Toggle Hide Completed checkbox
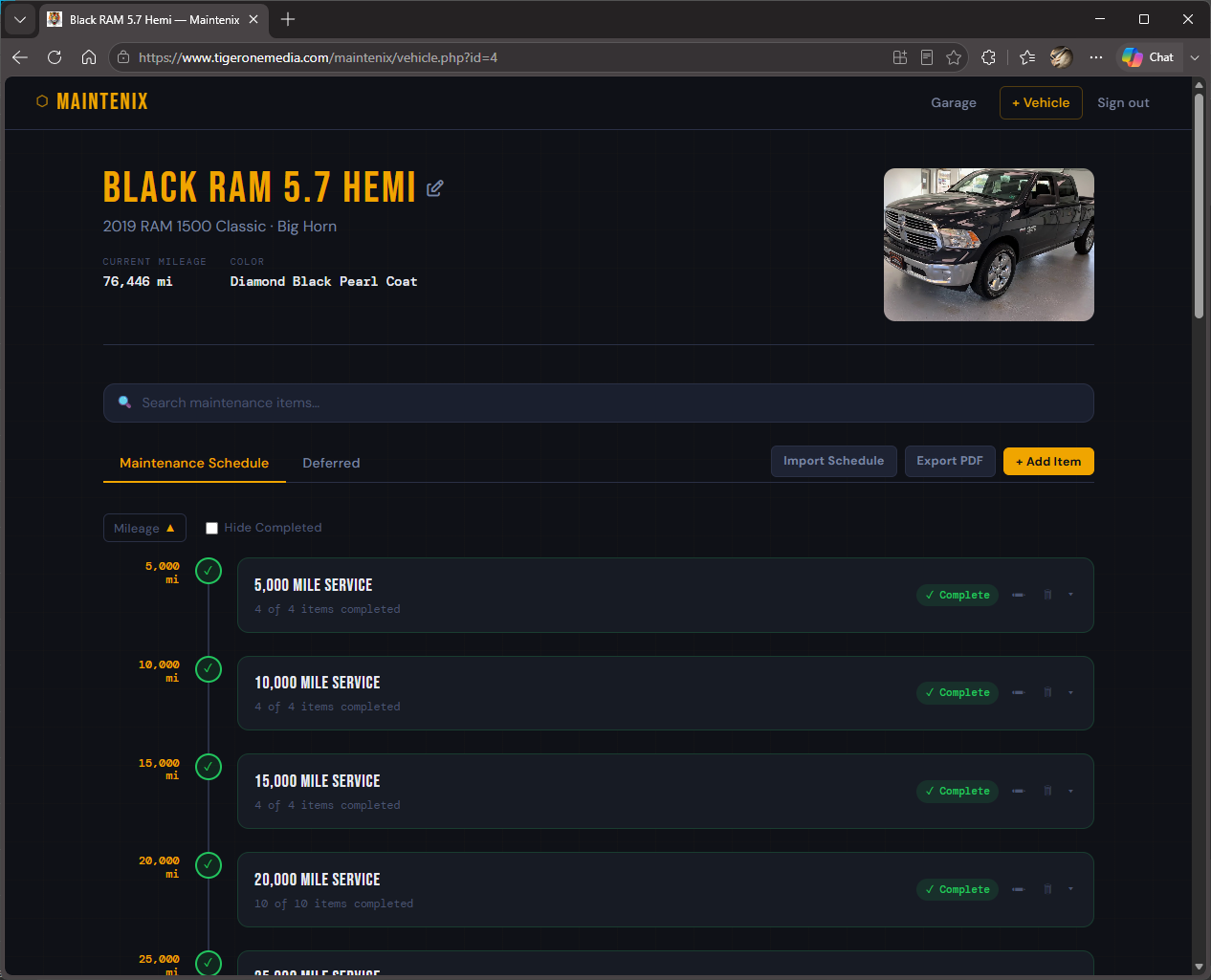The width and height of the screenshot is (1211, 980). pyautogui.click(x=211, y=528)
